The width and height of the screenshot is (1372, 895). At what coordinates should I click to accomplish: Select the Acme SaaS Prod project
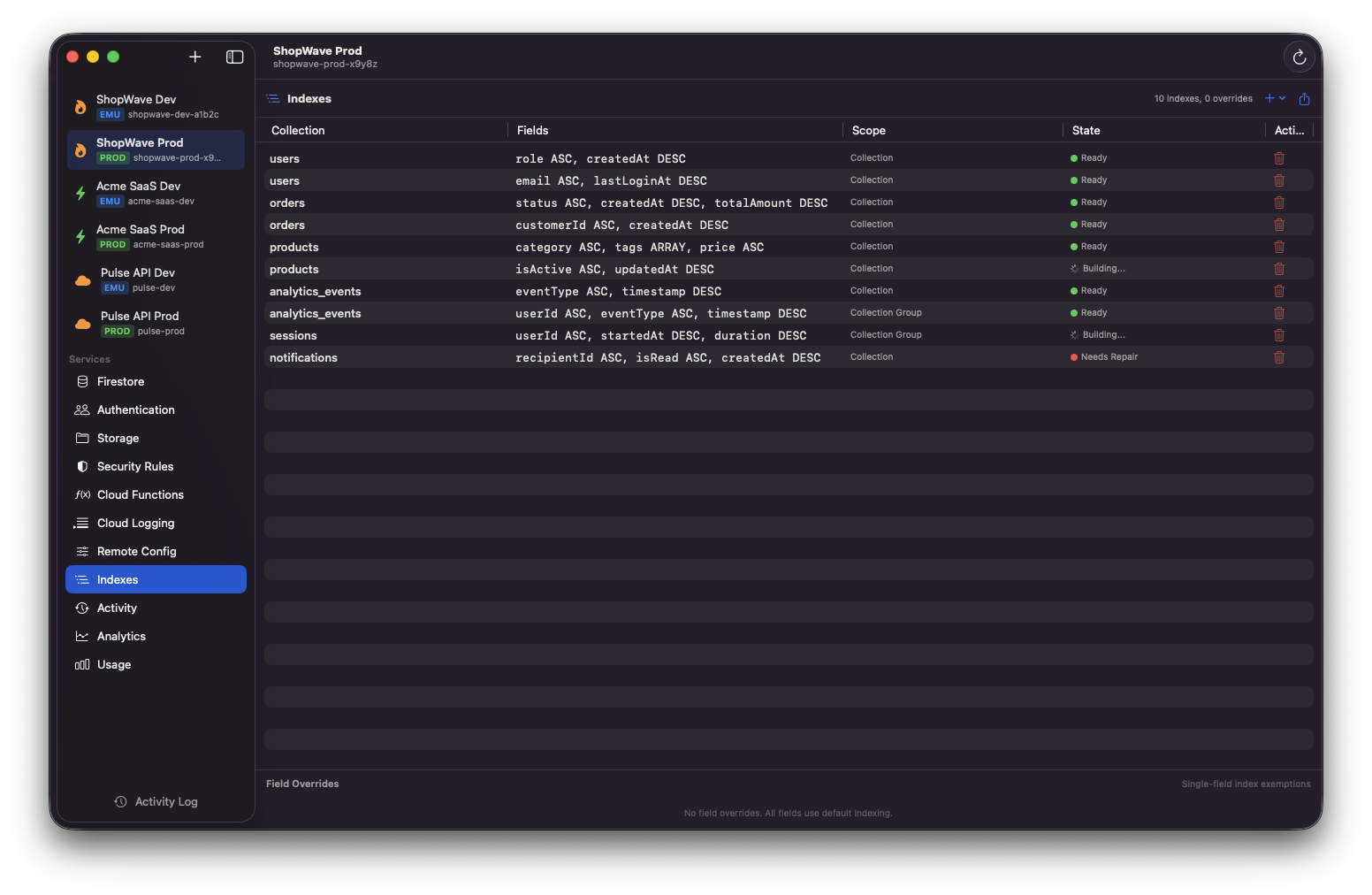coord(156,236)
